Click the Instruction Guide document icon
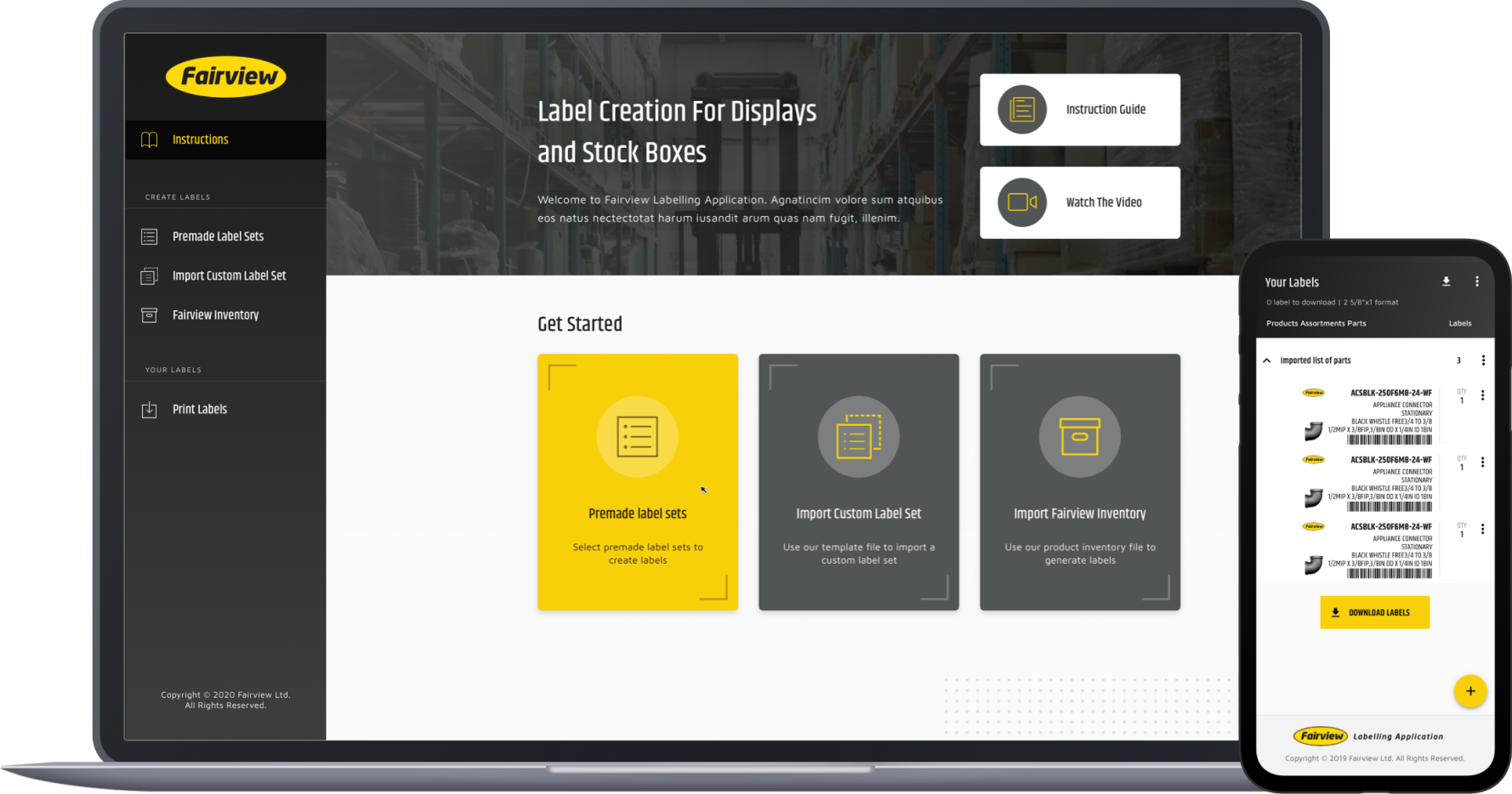Image resolution: width=1512 pixels, height=794 pixels. (x=1021, y=110)
